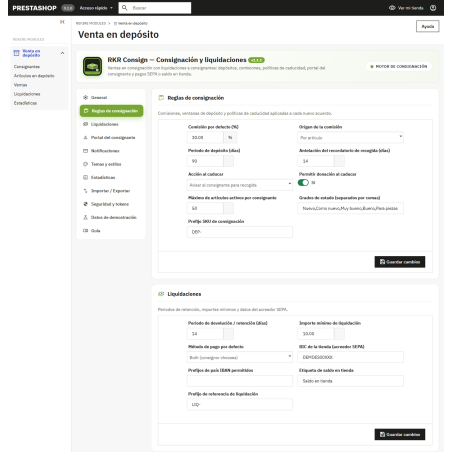The image size is (452, 452).
Task: Open Método de pago por defecto dropdown
Action: [x=240, y=357]
